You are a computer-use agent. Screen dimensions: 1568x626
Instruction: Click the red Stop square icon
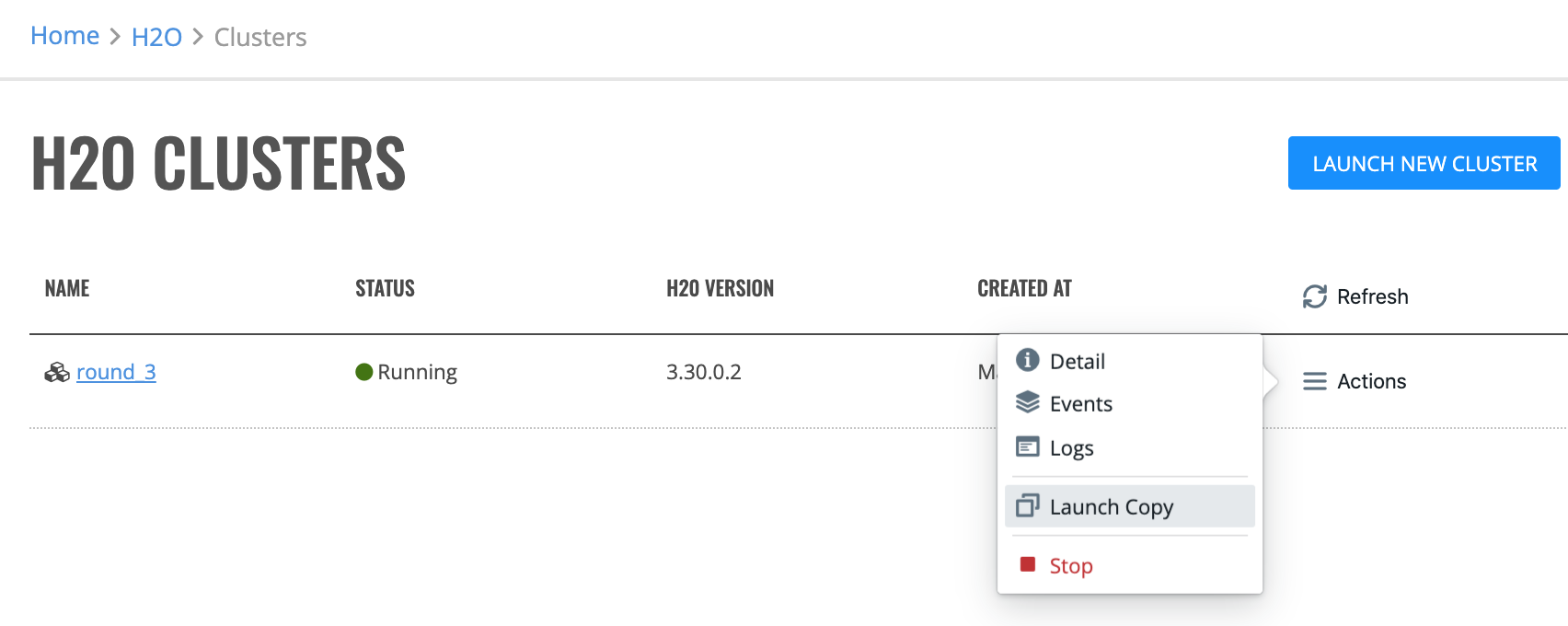point(1028,564)
